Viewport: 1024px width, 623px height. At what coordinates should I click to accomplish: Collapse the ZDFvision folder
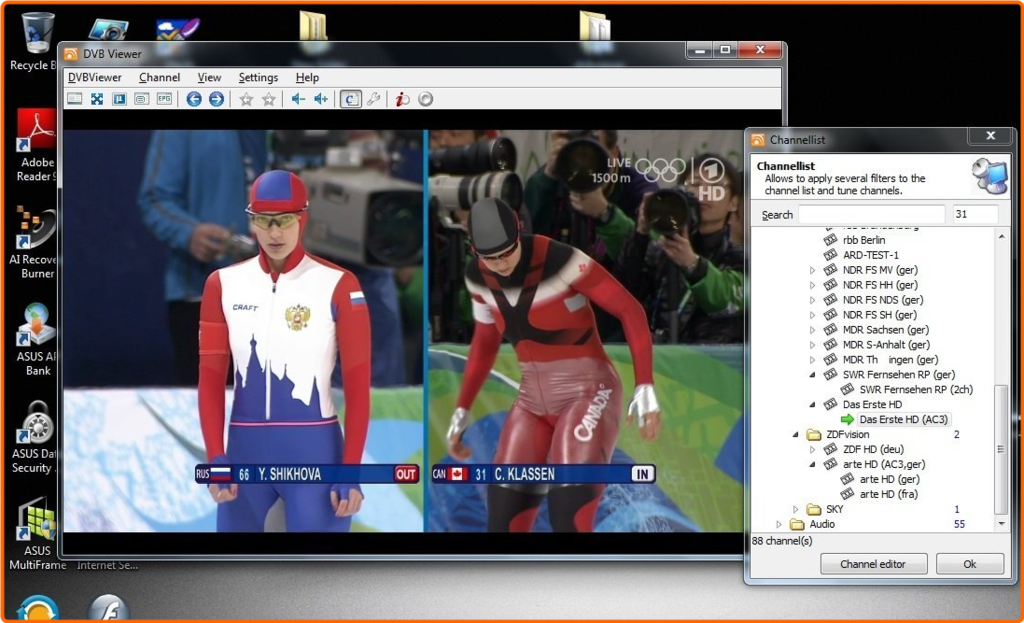coord(795,434)
